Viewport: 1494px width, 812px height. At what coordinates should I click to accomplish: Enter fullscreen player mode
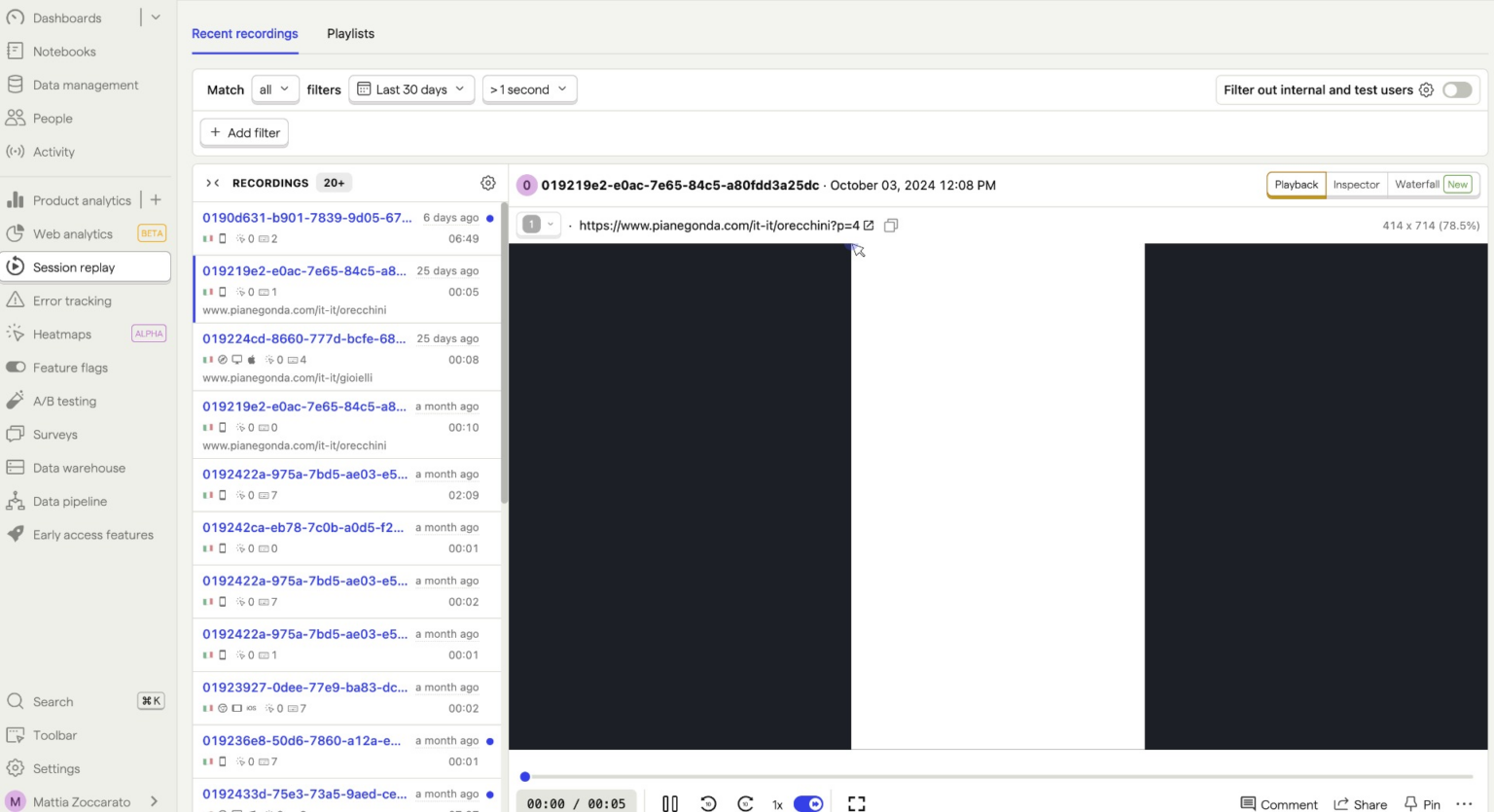pos(856,803)
